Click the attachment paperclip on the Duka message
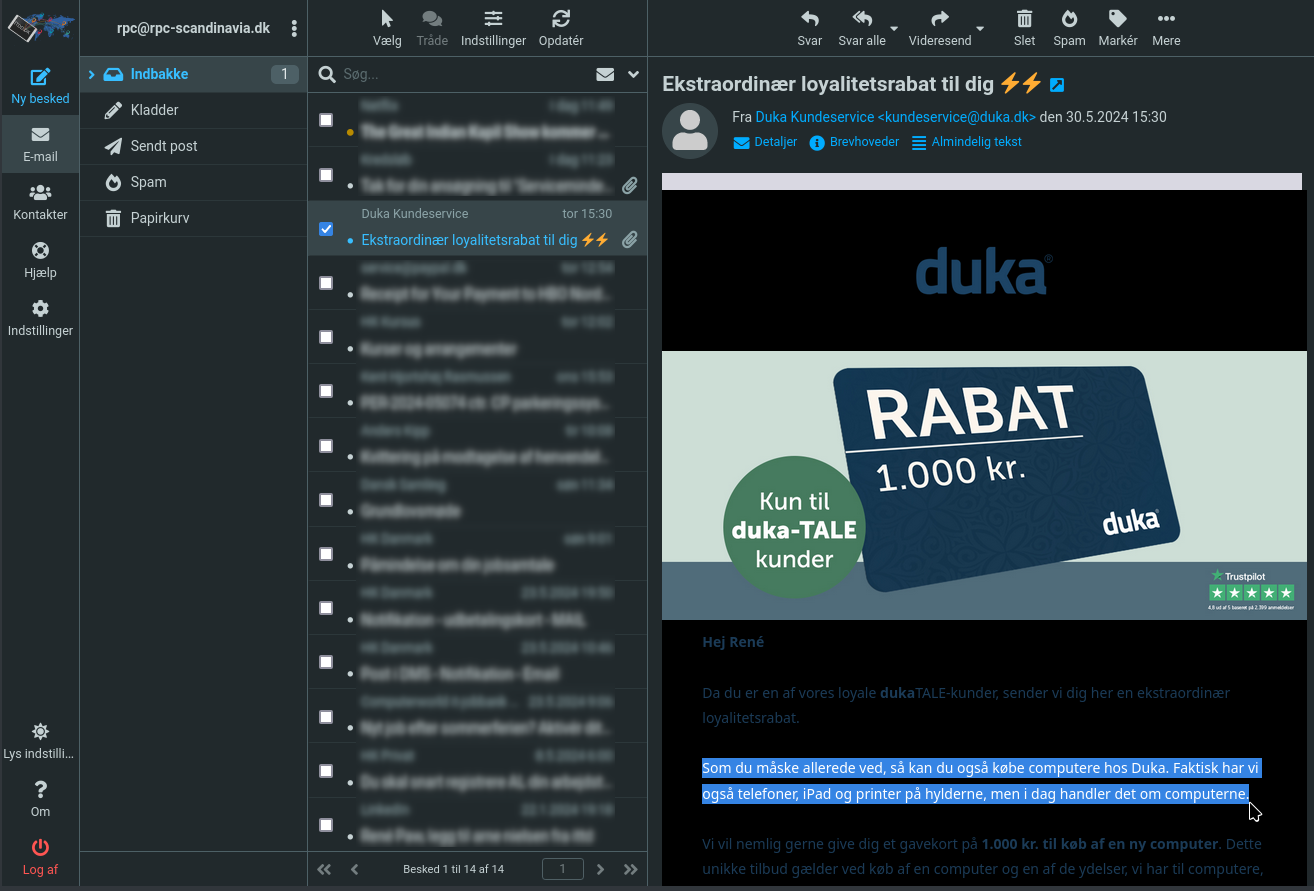 tap(629, 240)
